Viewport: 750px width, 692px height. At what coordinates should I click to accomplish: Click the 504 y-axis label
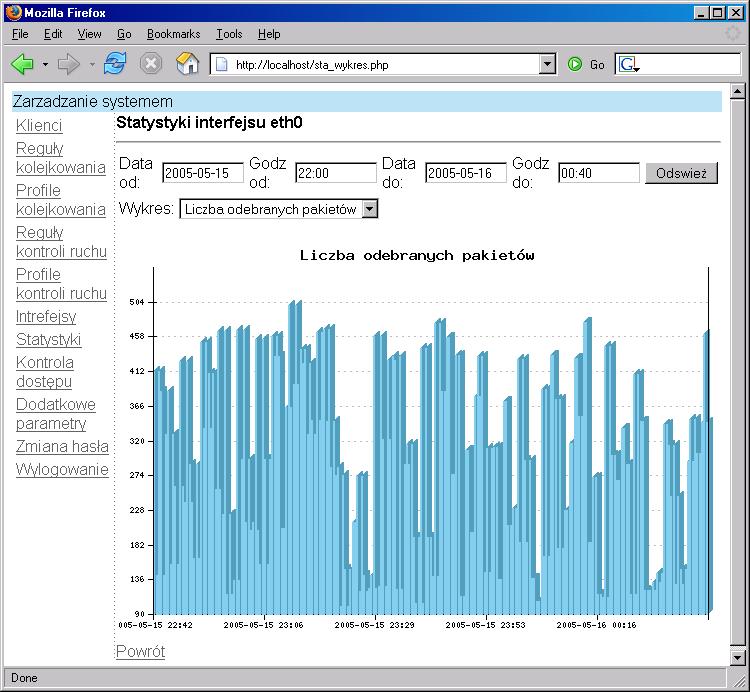tap(137, 302)
